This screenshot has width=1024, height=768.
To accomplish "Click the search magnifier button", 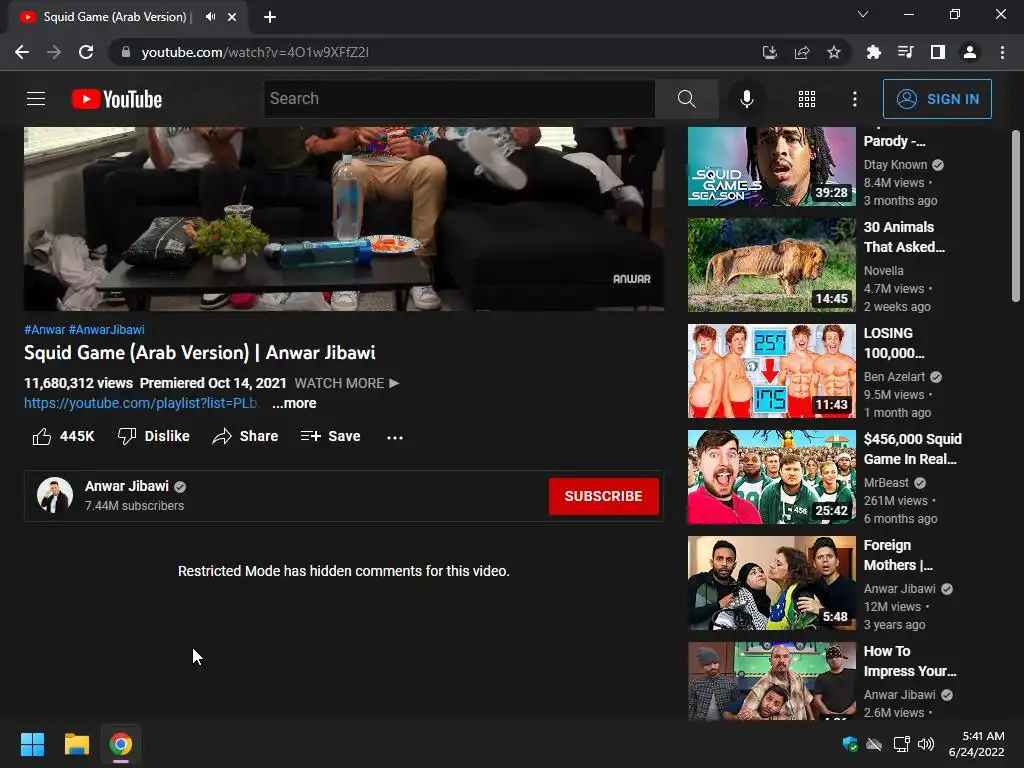I will point(686,99).
